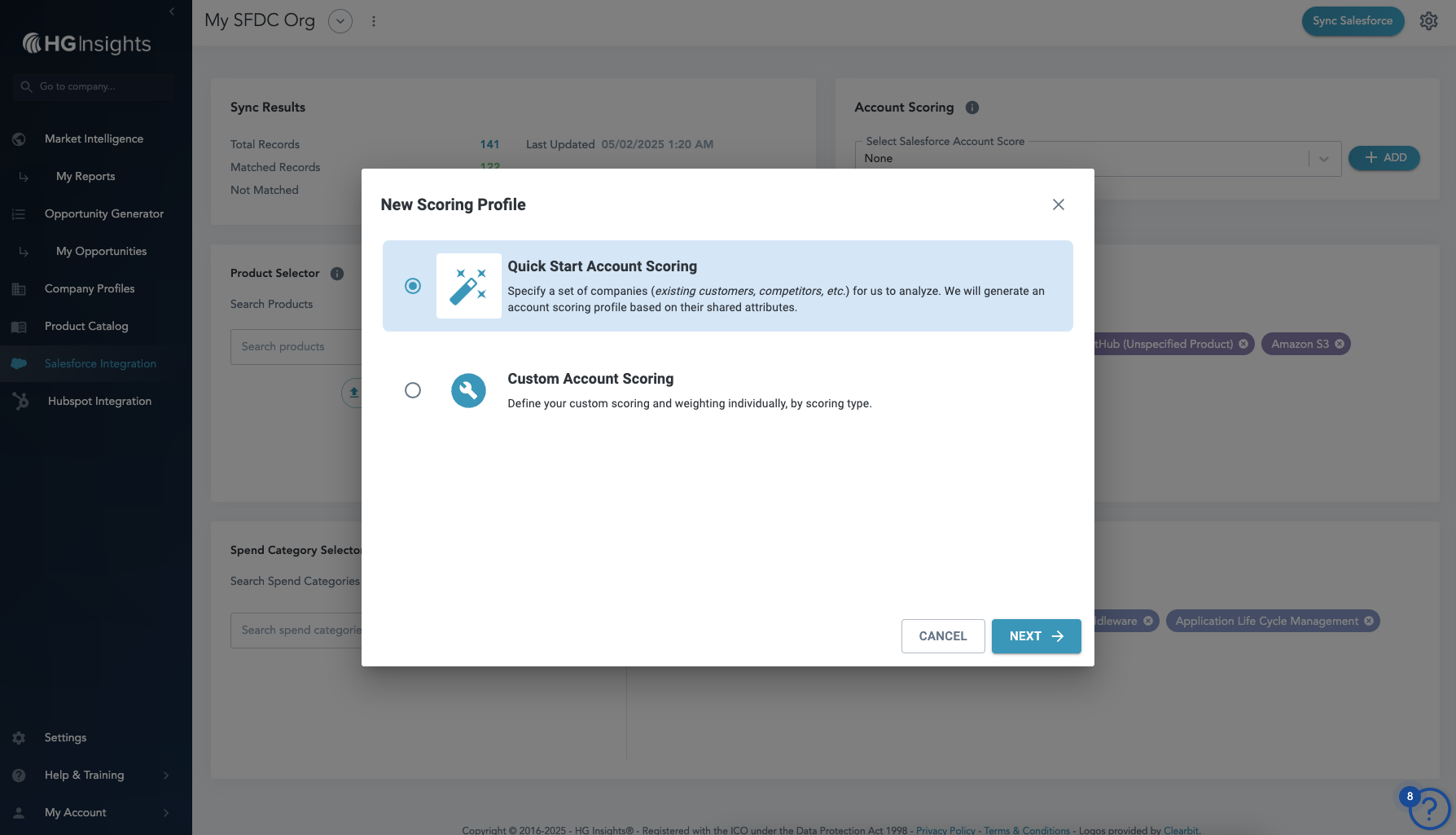Screen dimensions: 1456x835
Task: Click the Search spend categories input field
Action: [x=296, y=631]
